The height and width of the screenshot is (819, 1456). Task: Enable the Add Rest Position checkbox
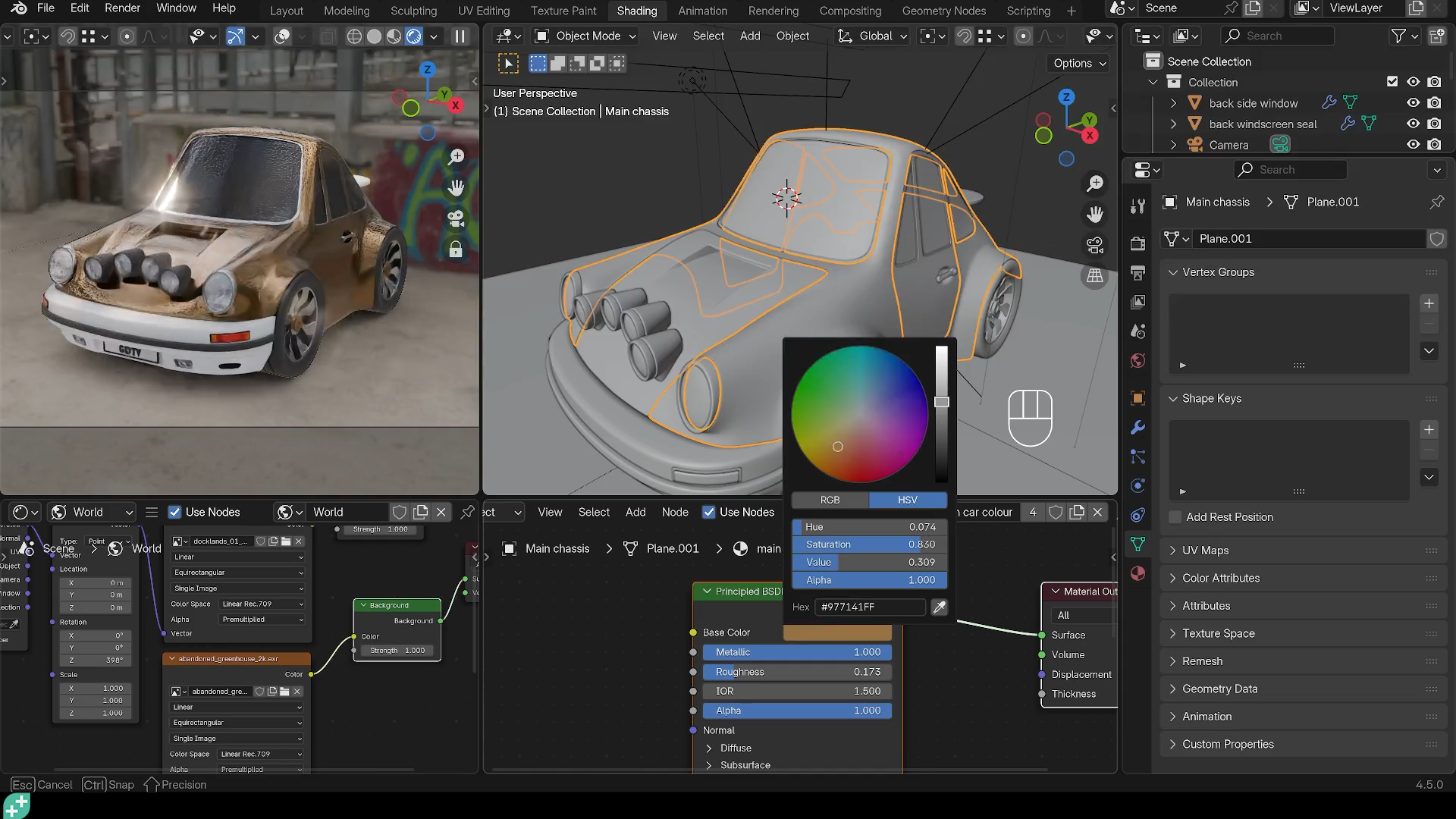[1175, 517]
